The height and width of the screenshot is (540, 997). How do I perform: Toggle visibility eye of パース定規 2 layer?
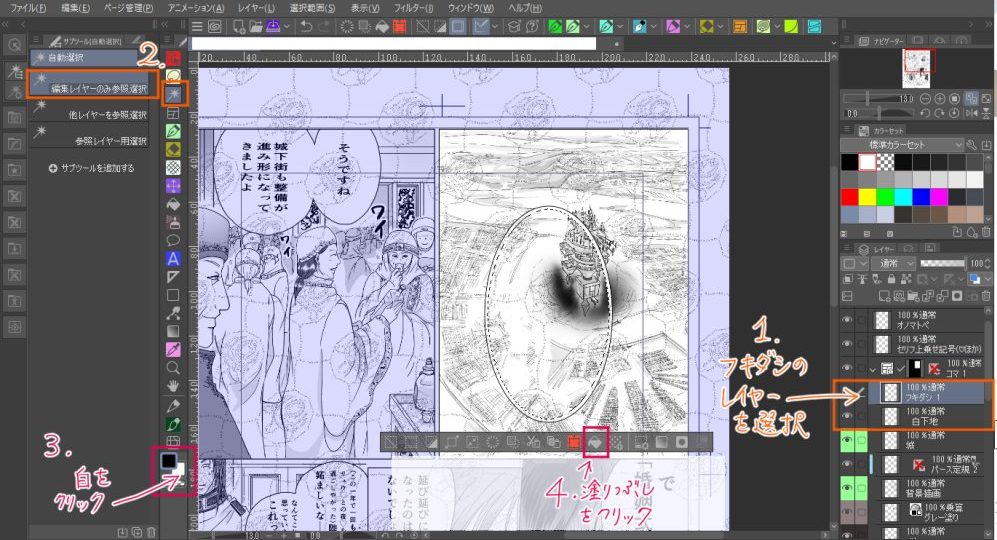coord(847,464)
